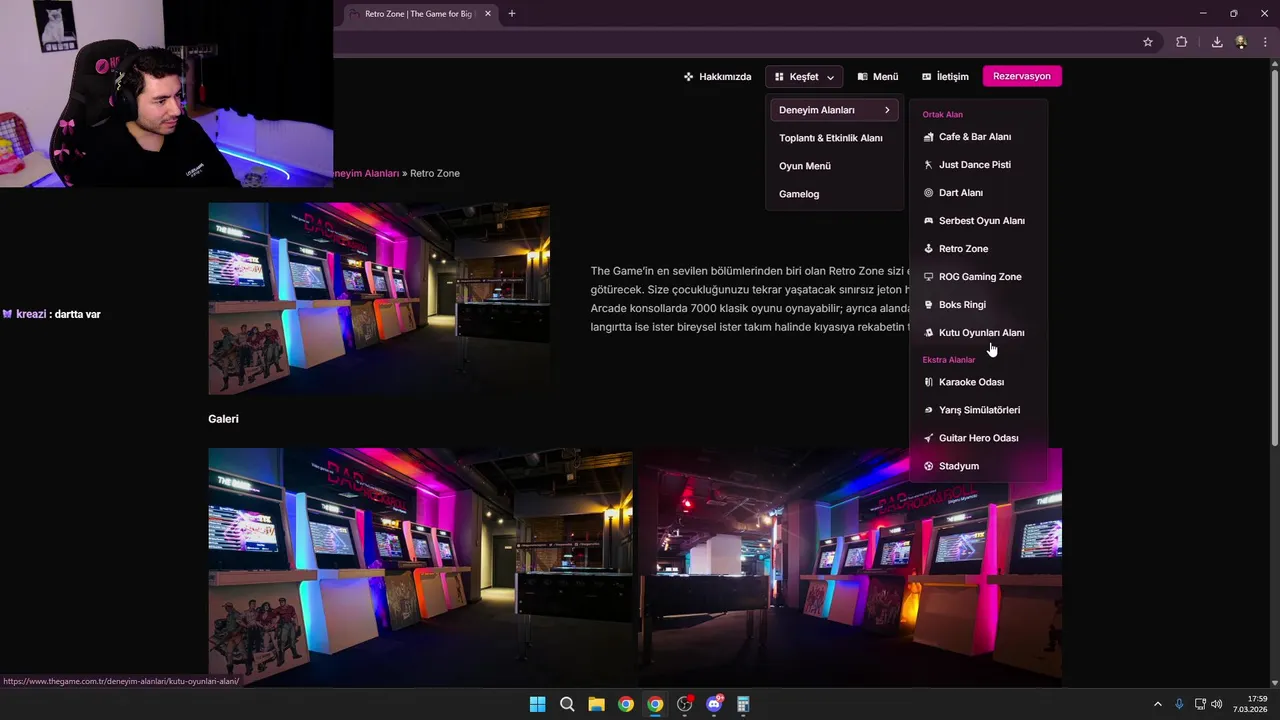The image size is (1280, 720).
Task: Open the browser profile avatar
Action: pos(1241,42)
